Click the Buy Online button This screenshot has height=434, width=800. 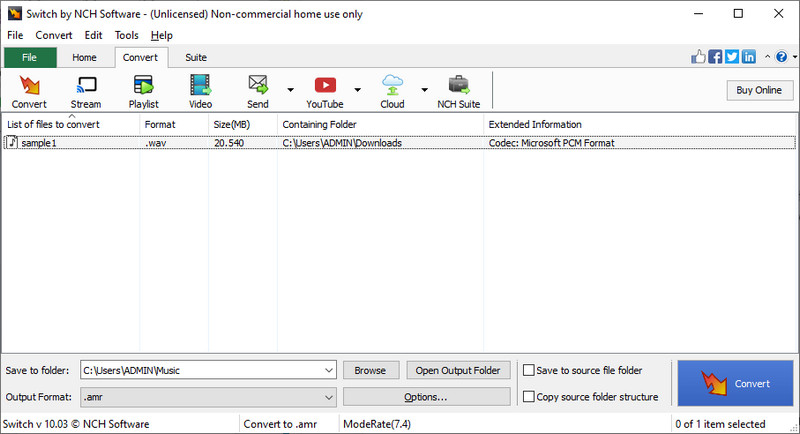click(760, 90)
